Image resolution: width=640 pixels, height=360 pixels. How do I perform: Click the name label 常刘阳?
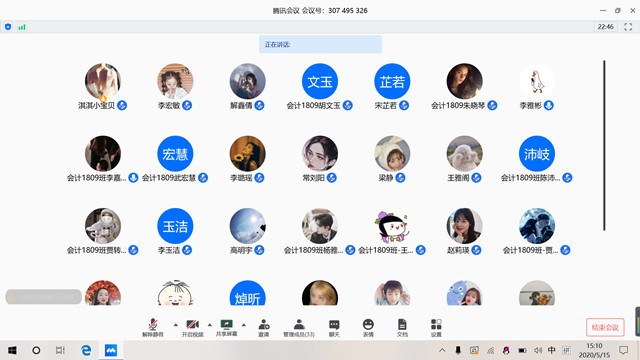click(x=313, y=178)
